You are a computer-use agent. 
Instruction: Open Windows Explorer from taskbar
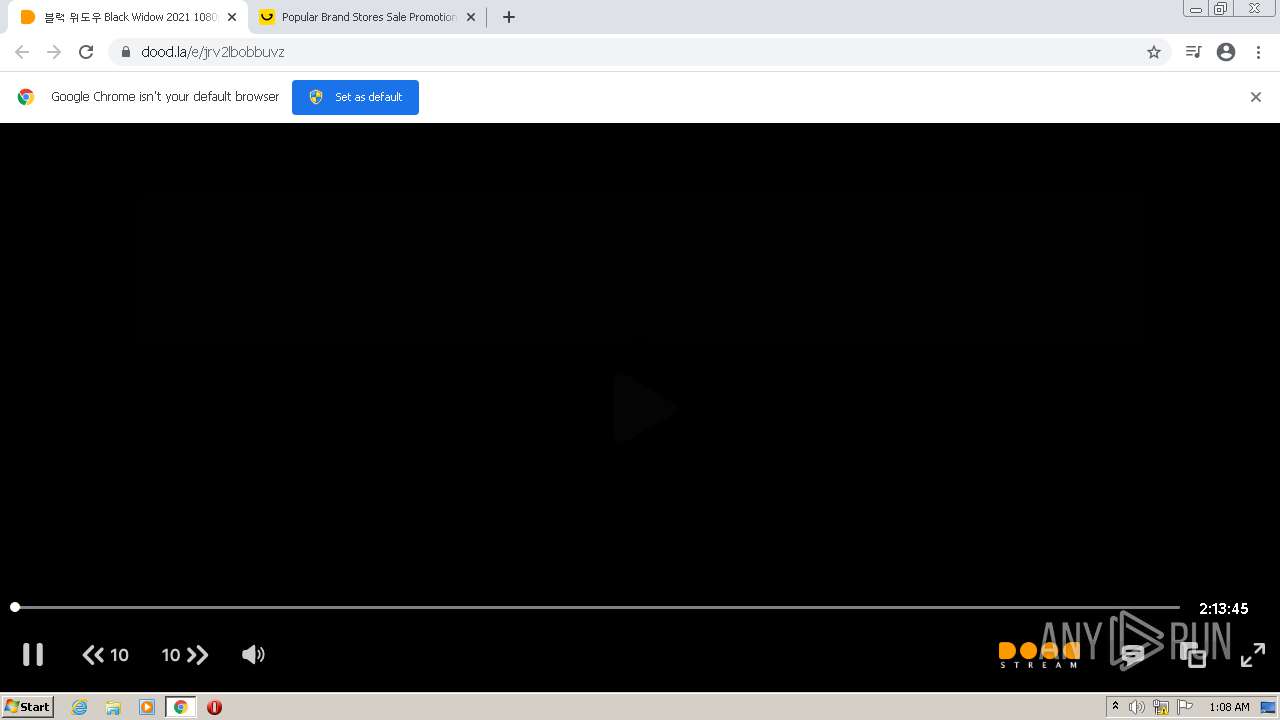tap(113, 707)
